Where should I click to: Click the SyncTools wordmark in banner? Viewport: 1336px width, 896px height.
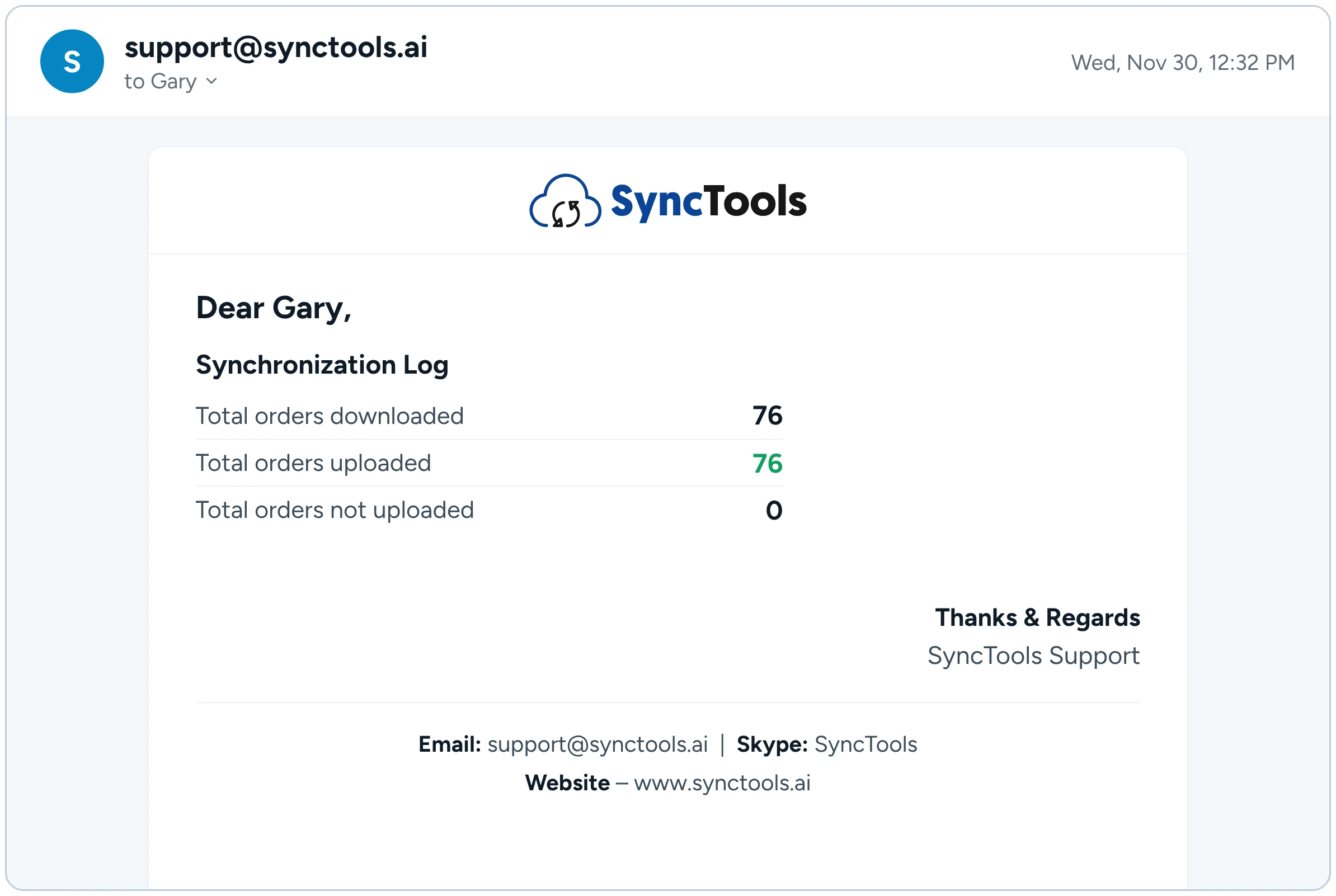709,202
